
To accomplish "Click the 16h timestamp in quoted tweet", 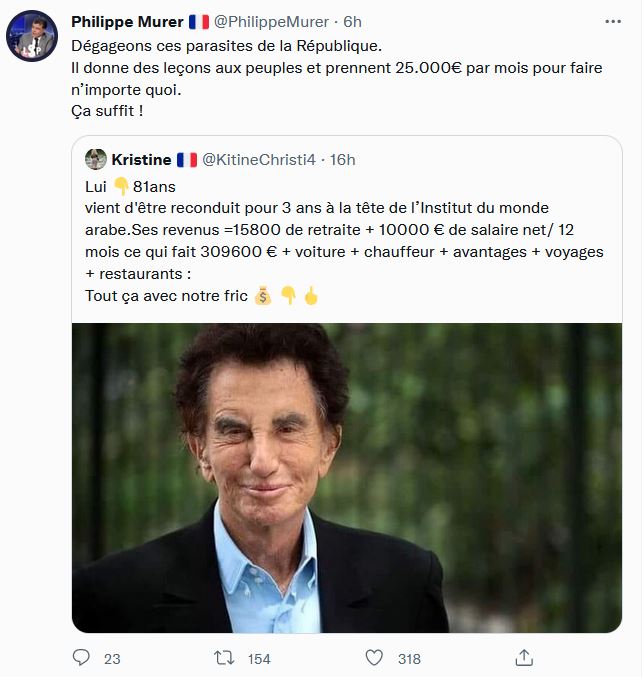I will [343, 160].
